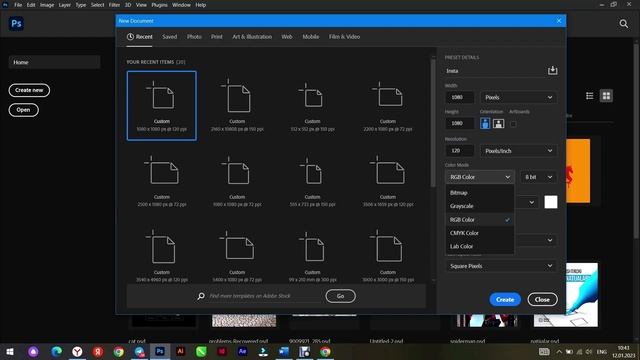Switch to the Film & Video tab

[344, 37]
